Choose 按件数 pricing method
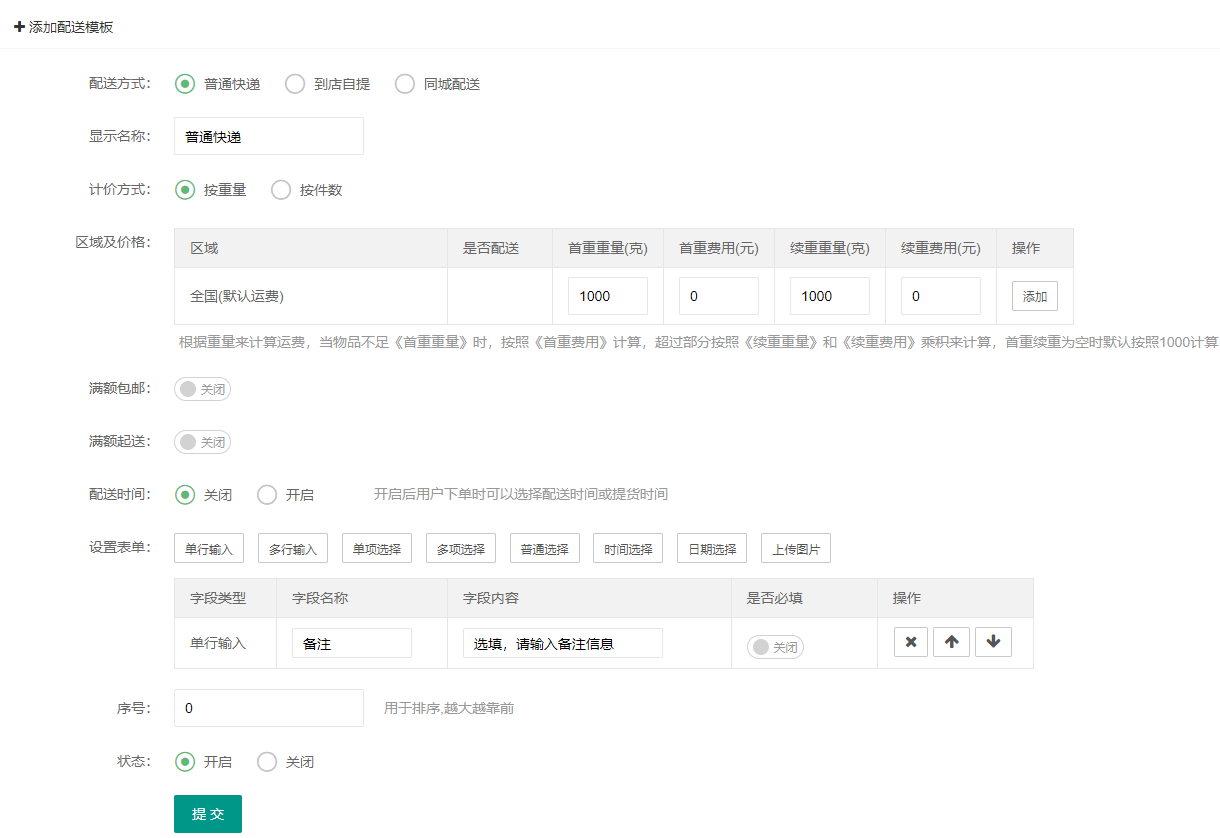 [281, 190]
